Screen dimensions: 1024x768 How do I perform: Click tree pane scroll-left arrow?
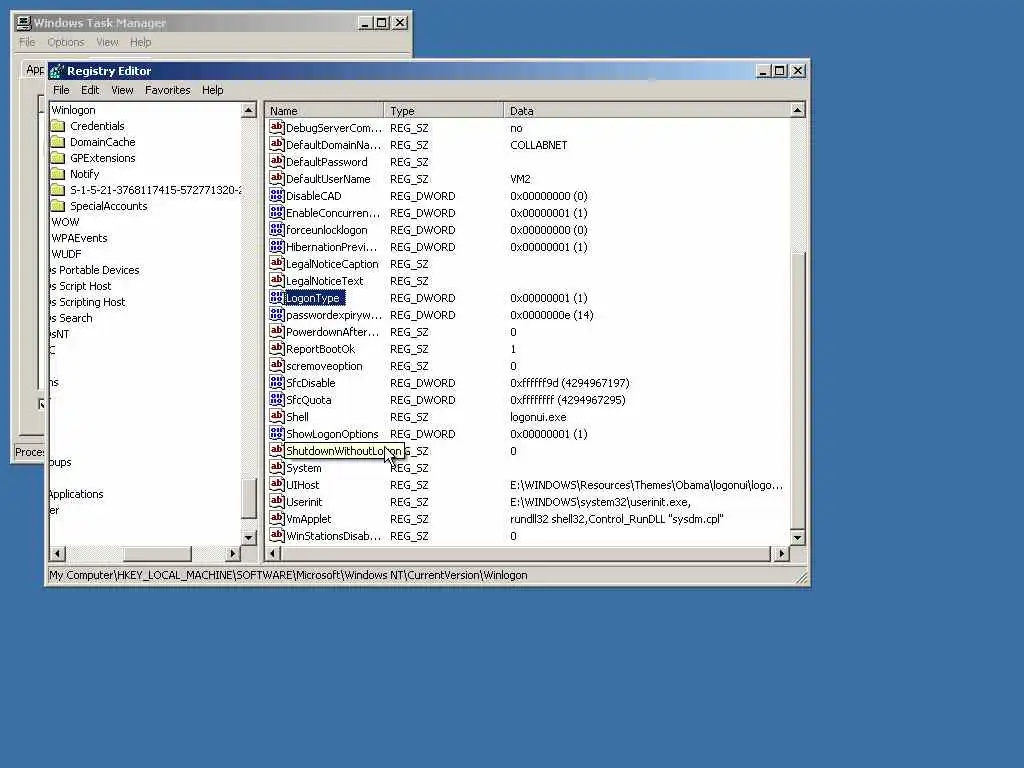point(57,553)
